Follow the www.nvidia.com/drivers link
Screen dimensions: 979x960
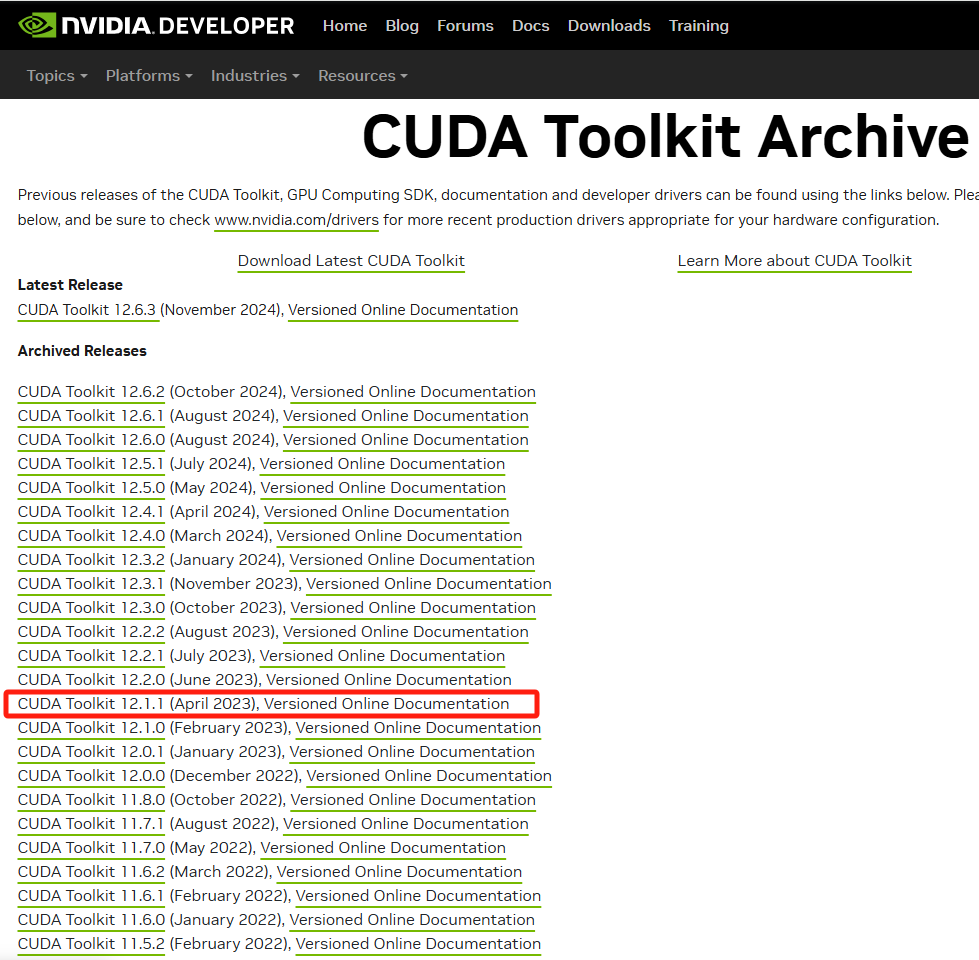297,220
